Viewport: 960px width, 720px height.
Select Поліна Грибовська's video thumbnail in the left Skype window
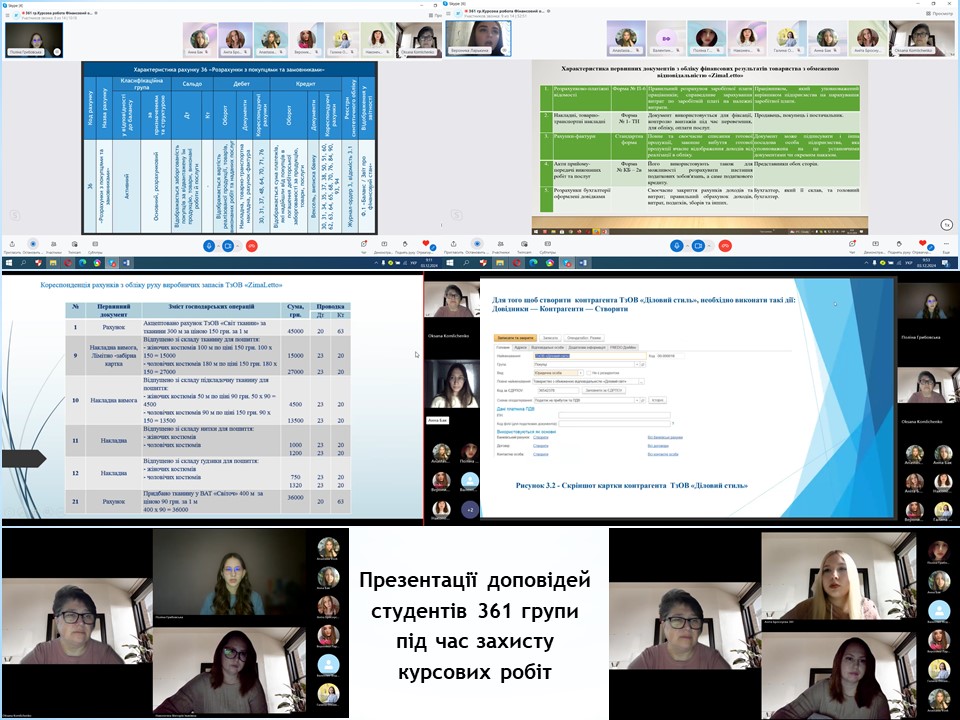[34, 40]
